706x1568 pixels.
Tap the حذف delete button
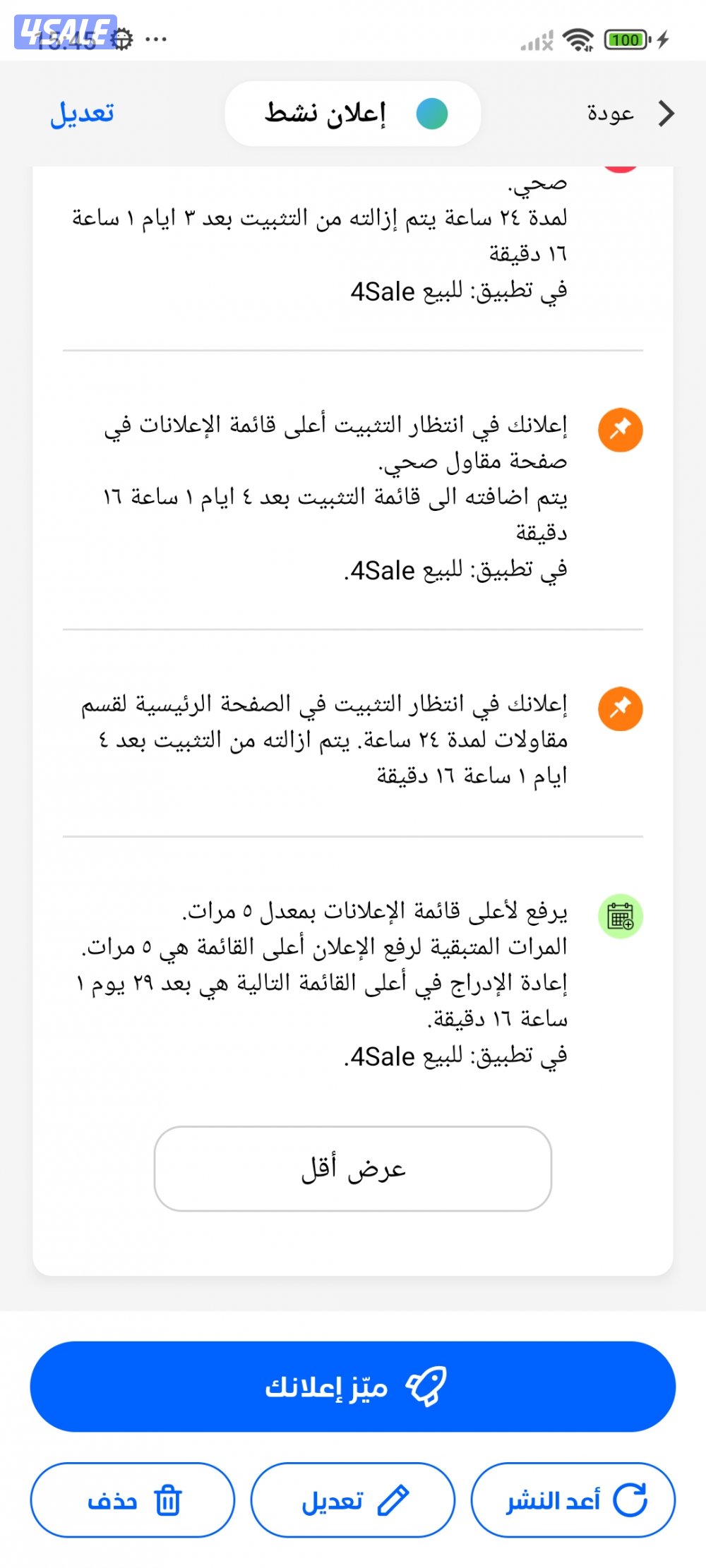click(133, 1500)
